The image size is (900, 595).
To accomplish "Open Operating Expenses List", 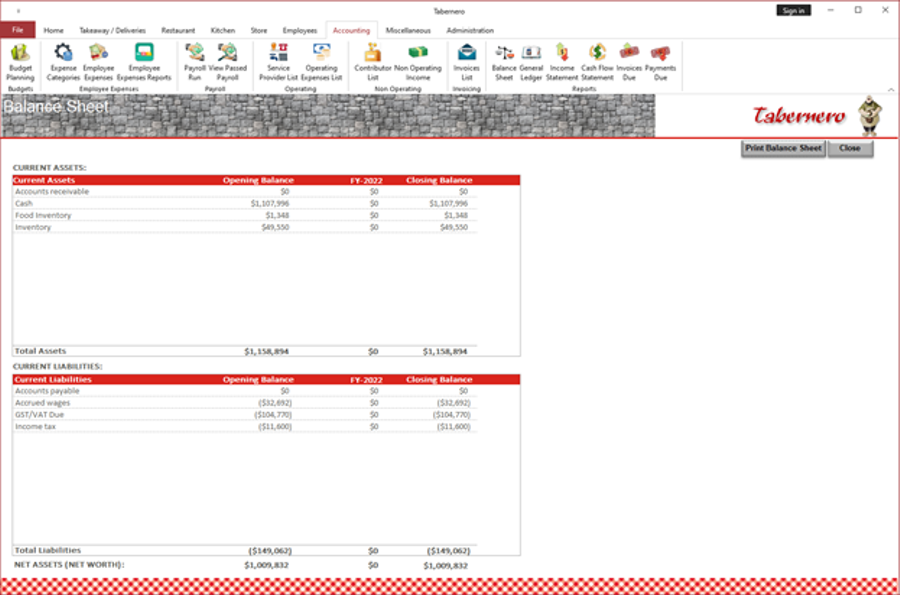I will coord(321,62).
